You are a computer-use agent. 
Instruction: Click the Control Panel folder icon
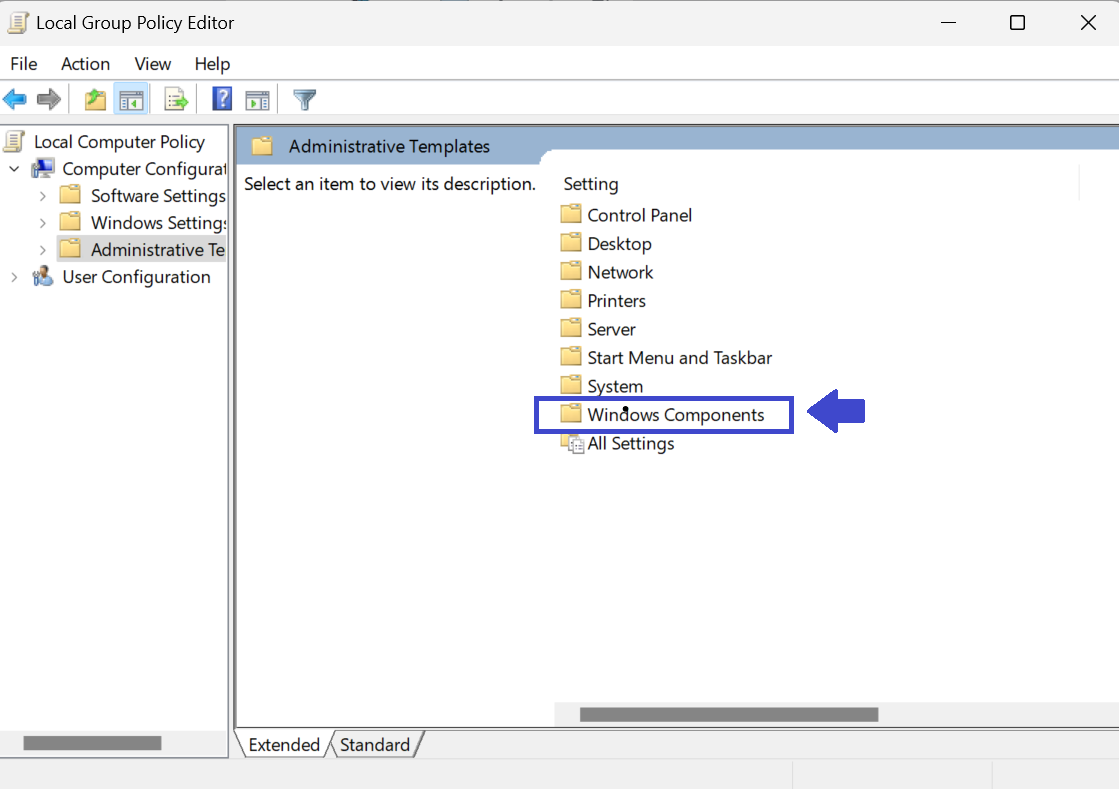(x=571, y=214)
